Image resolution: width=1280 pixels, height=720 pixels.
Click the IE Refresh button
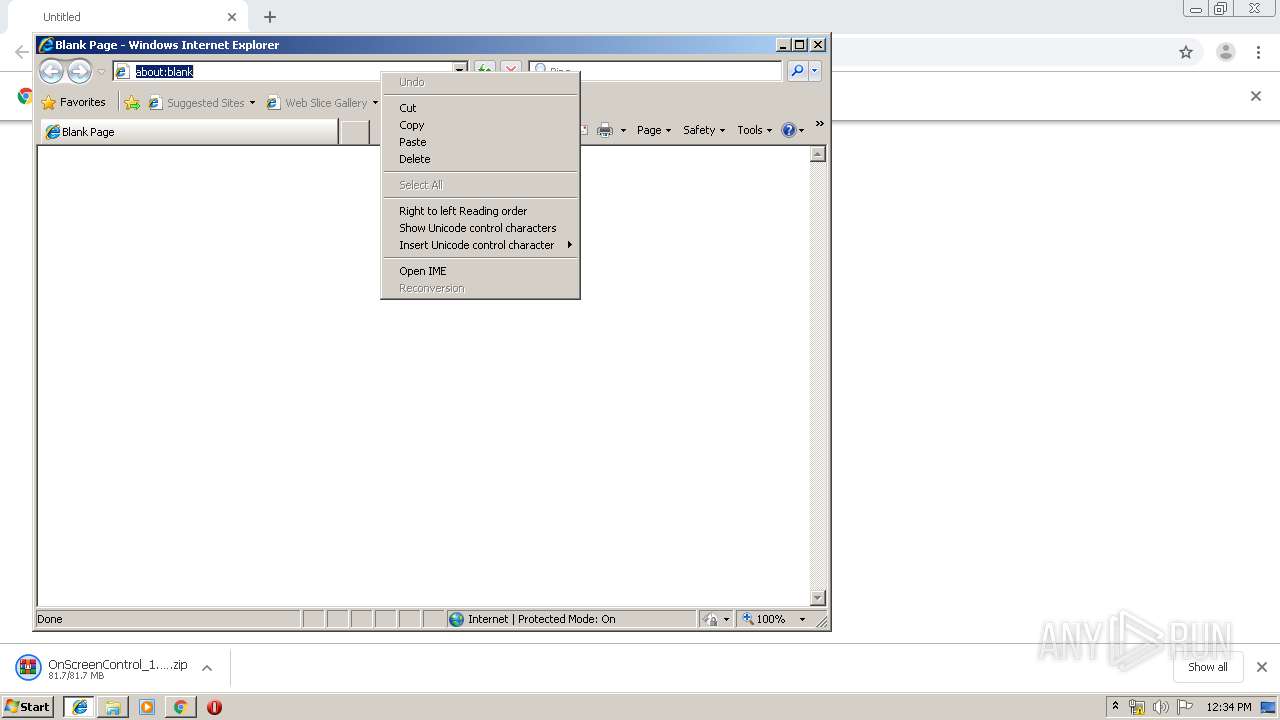pos(484,71)
